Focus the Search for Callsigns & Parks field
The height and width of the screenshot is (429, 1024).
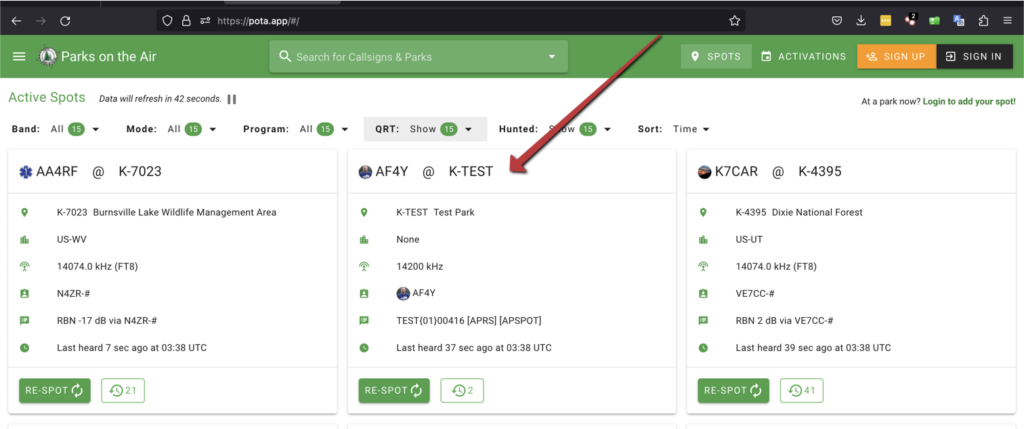[419, 57]
